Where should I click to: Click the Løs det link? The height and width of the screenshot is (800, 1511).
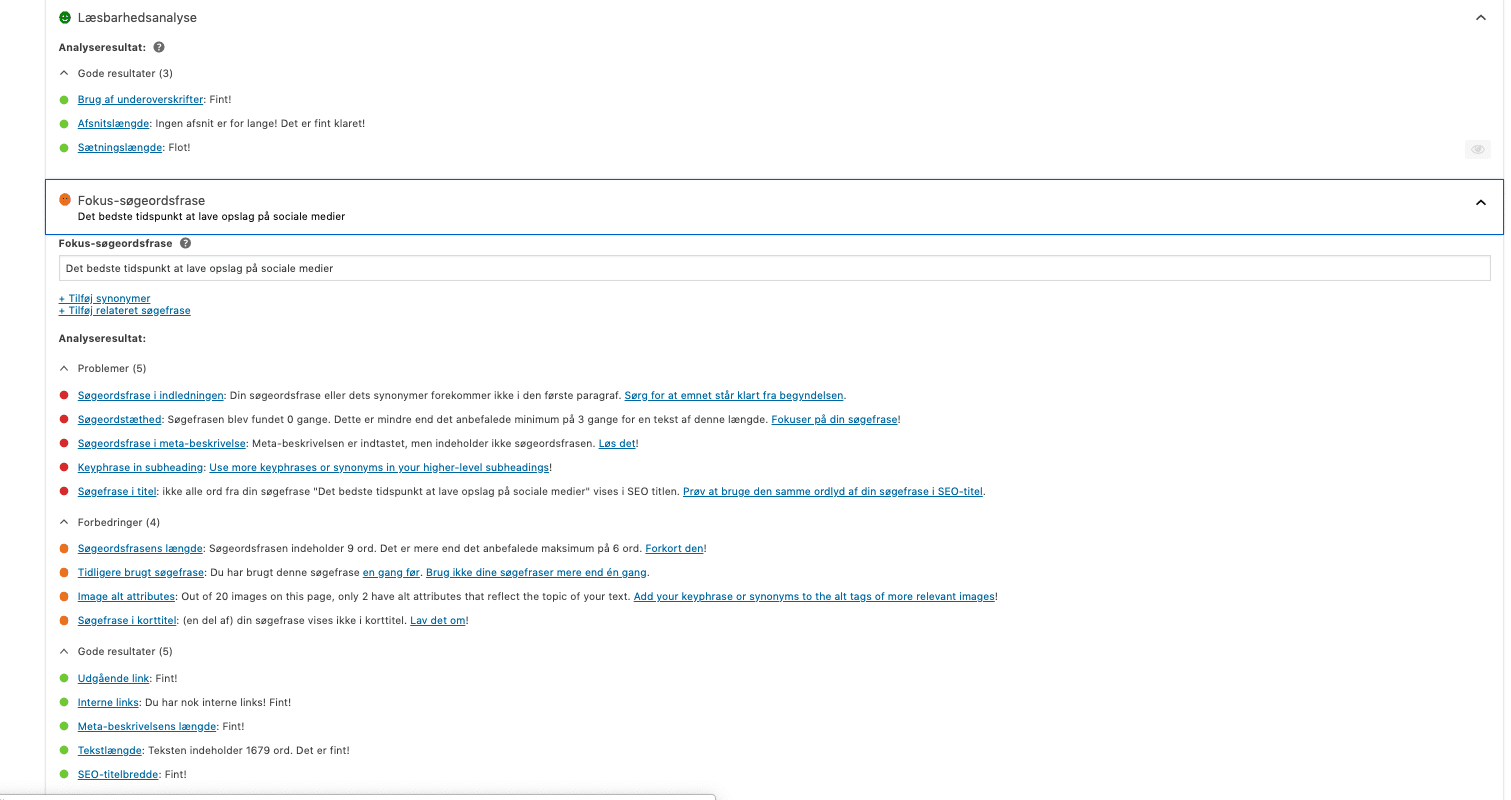click(617, 443)
